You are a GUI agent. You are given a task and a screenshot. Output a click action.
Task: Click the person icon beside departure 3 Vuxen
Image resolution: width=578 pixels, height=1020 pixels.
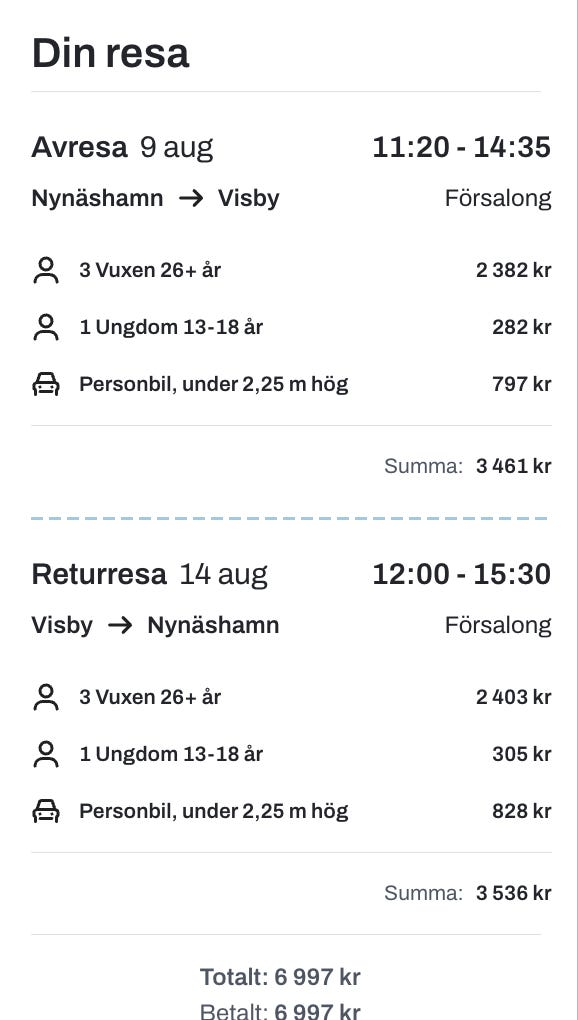pos(46,270)
